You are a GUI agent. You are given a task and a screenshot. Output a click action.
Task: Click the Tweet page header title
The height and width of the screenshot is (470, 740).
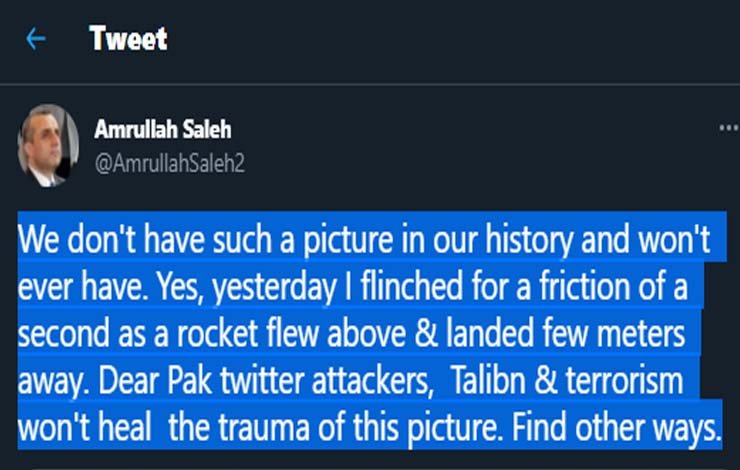(128, 39)
